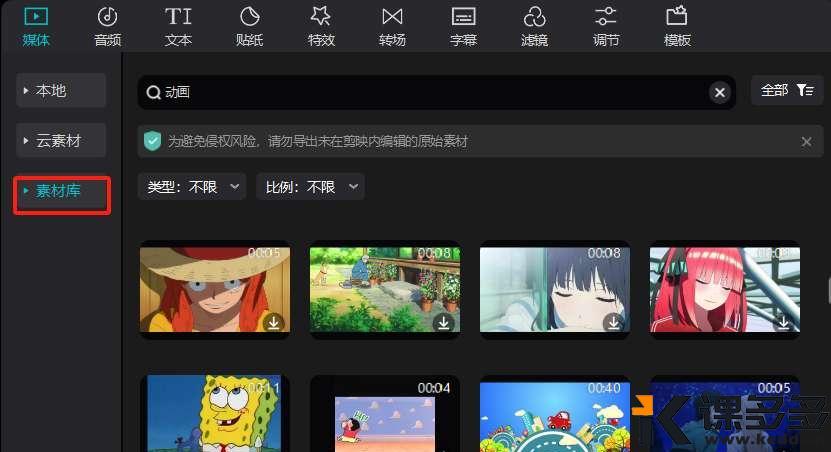Viewport: 831px width, 452px height.
Task: Open the 比例 (Ratio) dropdown
Action: coord(310,187)
